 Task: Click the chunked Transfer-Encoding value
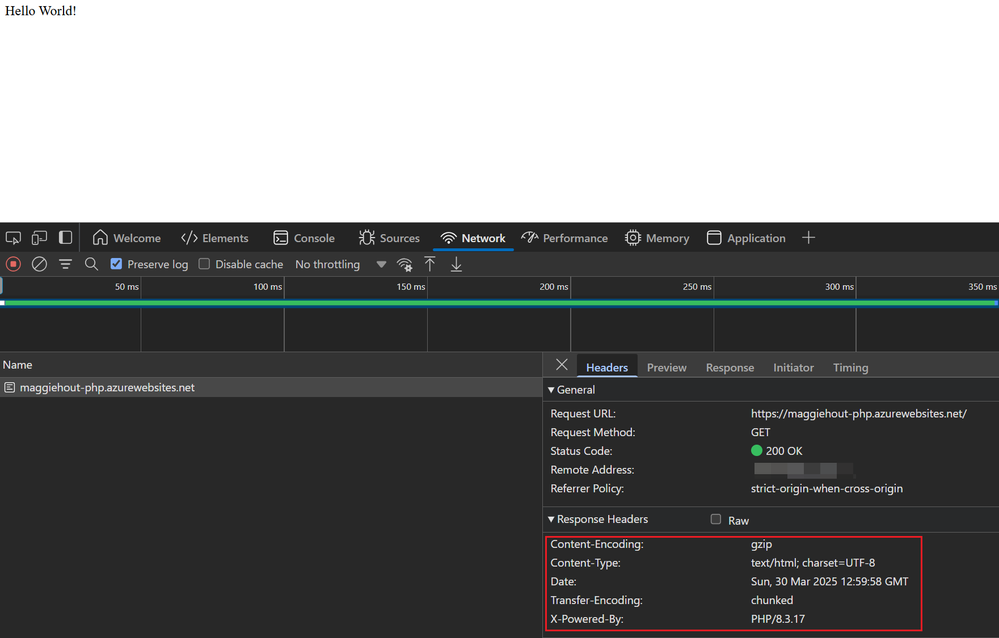(772, 600)
